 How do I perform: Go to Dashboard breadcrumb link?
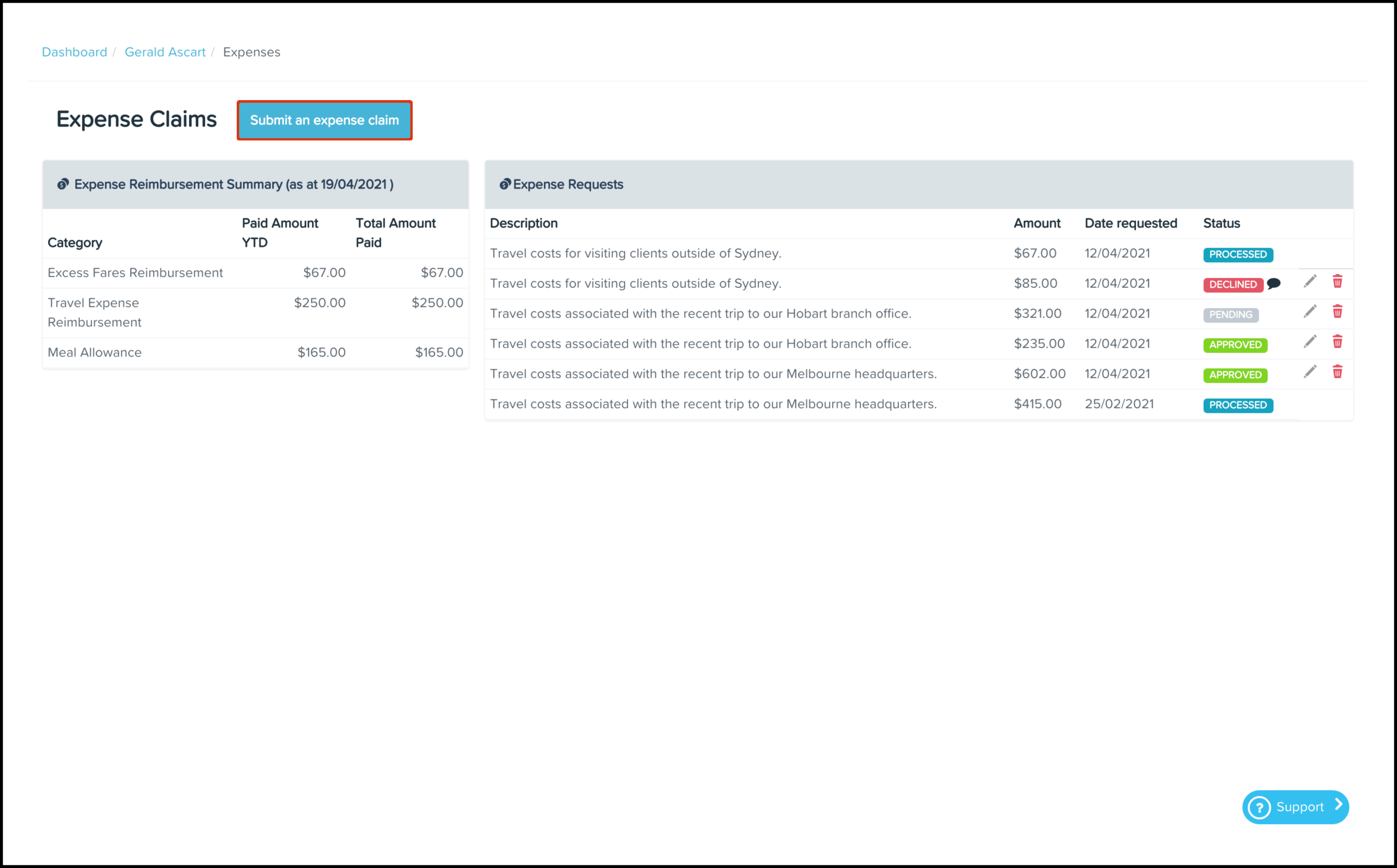pos(75,52)
